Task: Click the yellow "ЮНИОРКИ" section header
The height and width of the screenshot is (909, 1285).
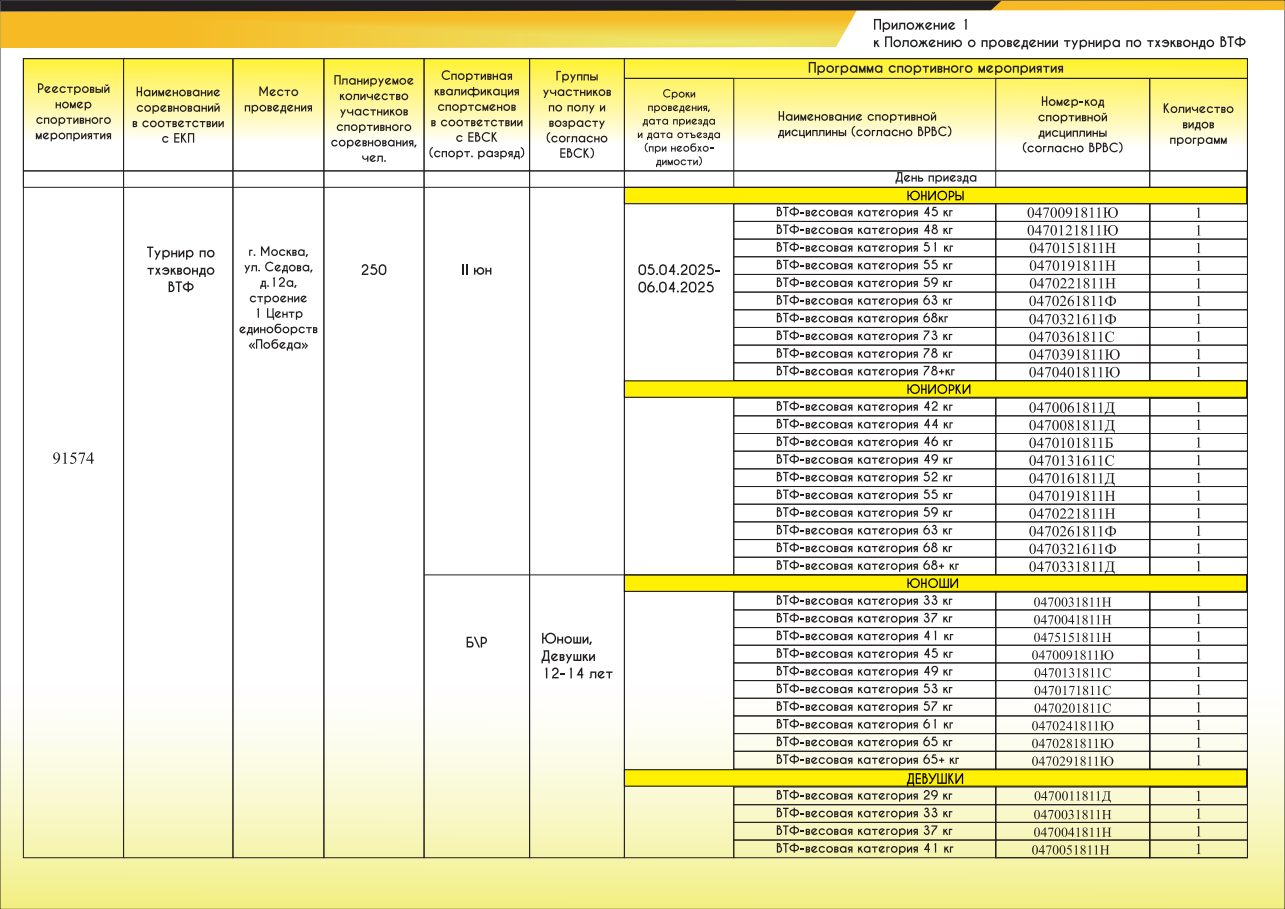Action: coord(935,390)
